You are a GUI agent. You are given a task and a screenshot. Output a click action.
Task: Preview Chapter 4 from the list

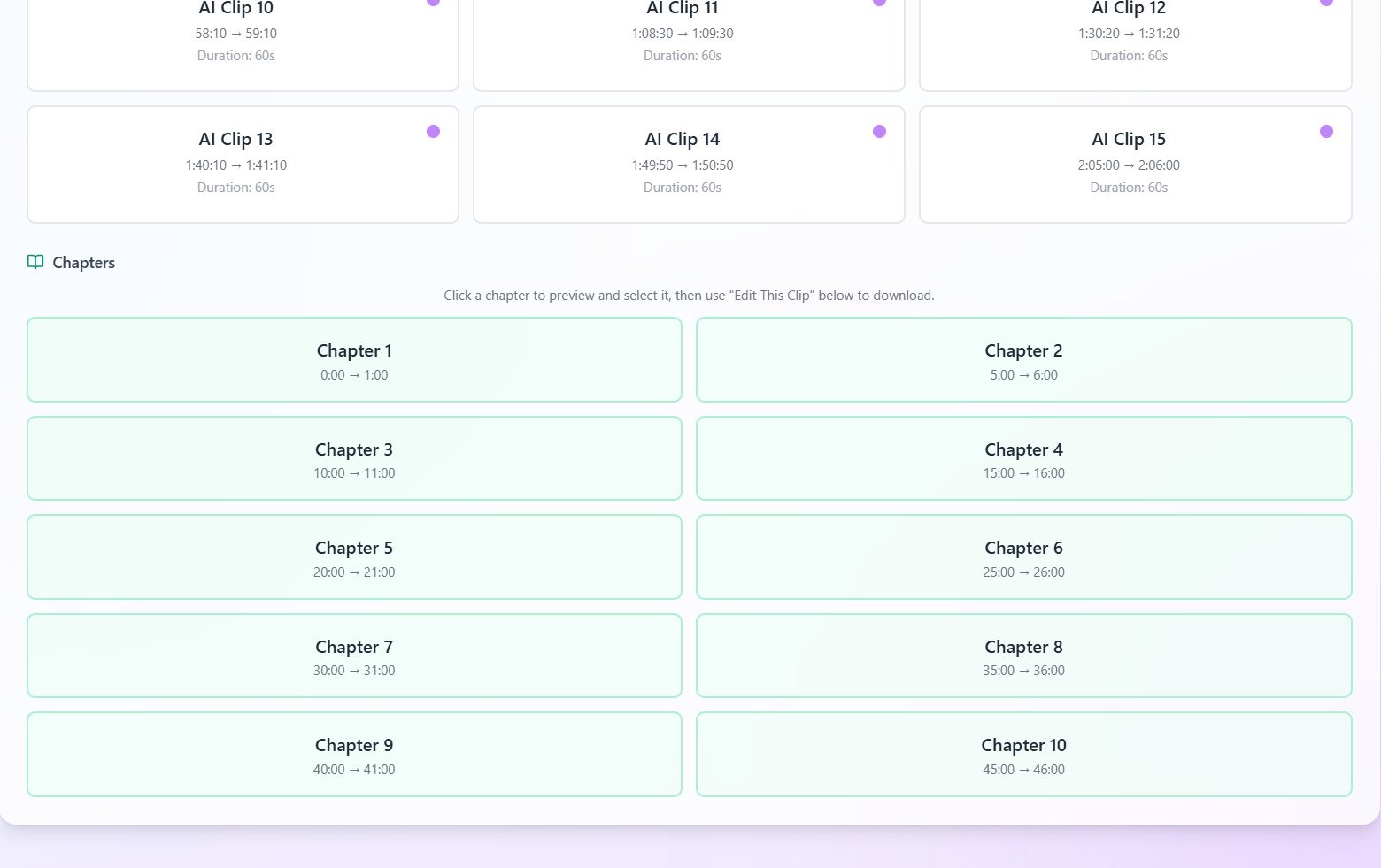(x=1023, y=458)
